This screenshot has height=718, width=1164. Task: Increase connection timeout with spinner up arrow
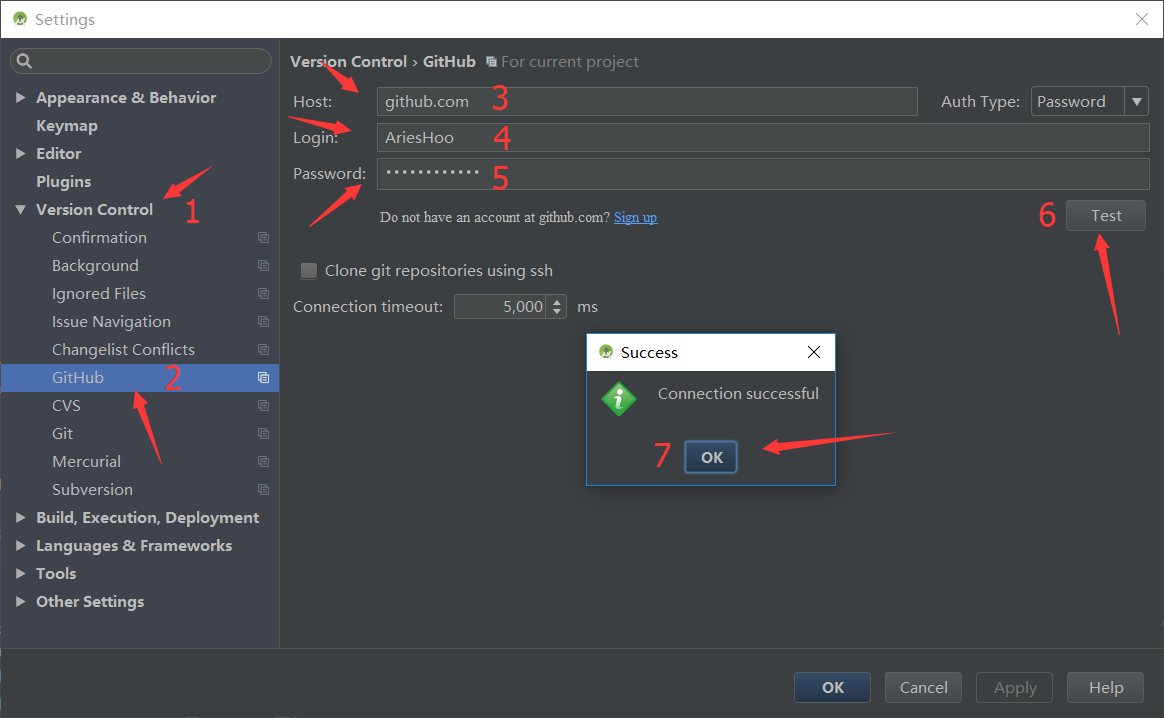point(557,301)
